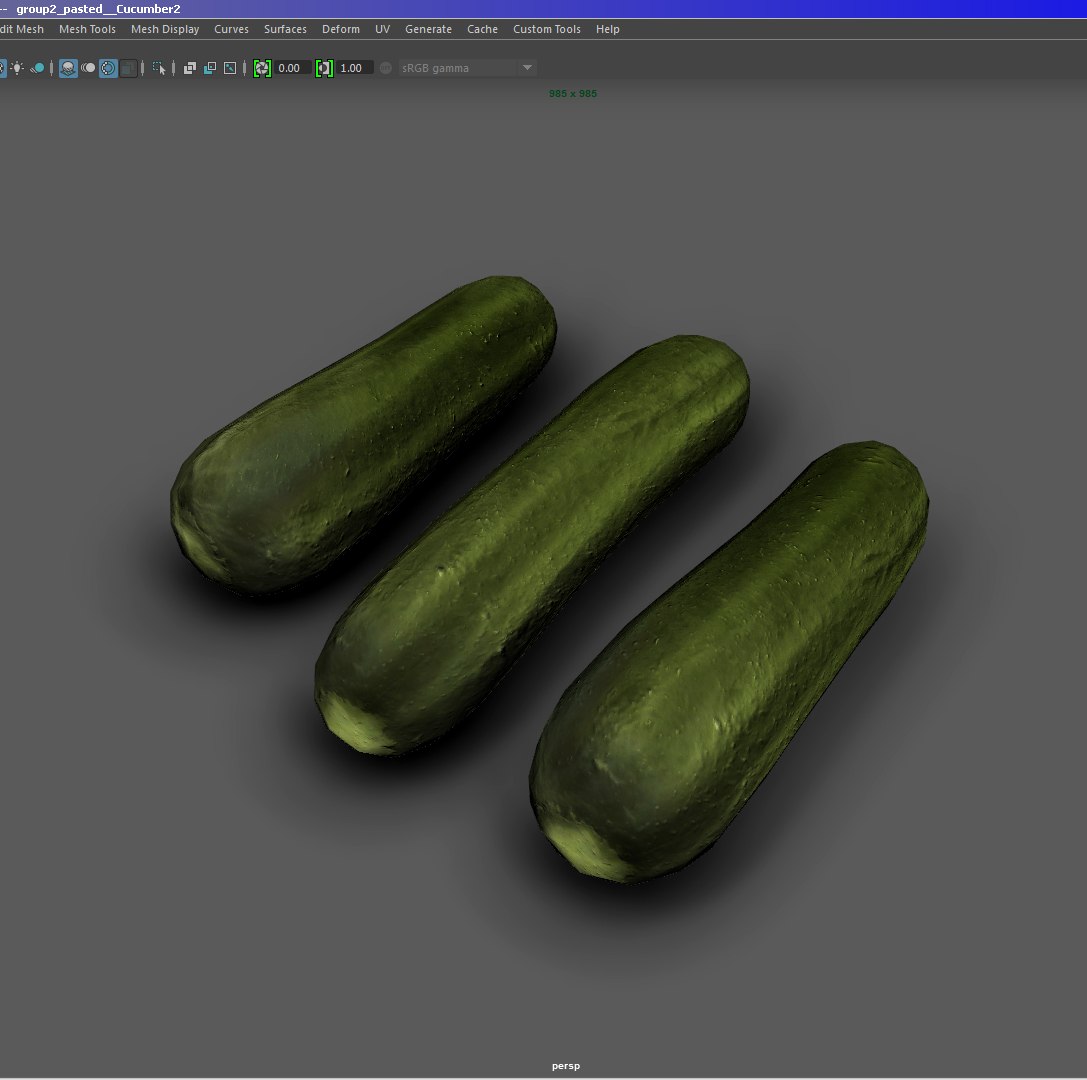Edit gamma value 1.00 field
Image resolution: width=1087 pixels, height=1080 pixels.
coord(354,68)
